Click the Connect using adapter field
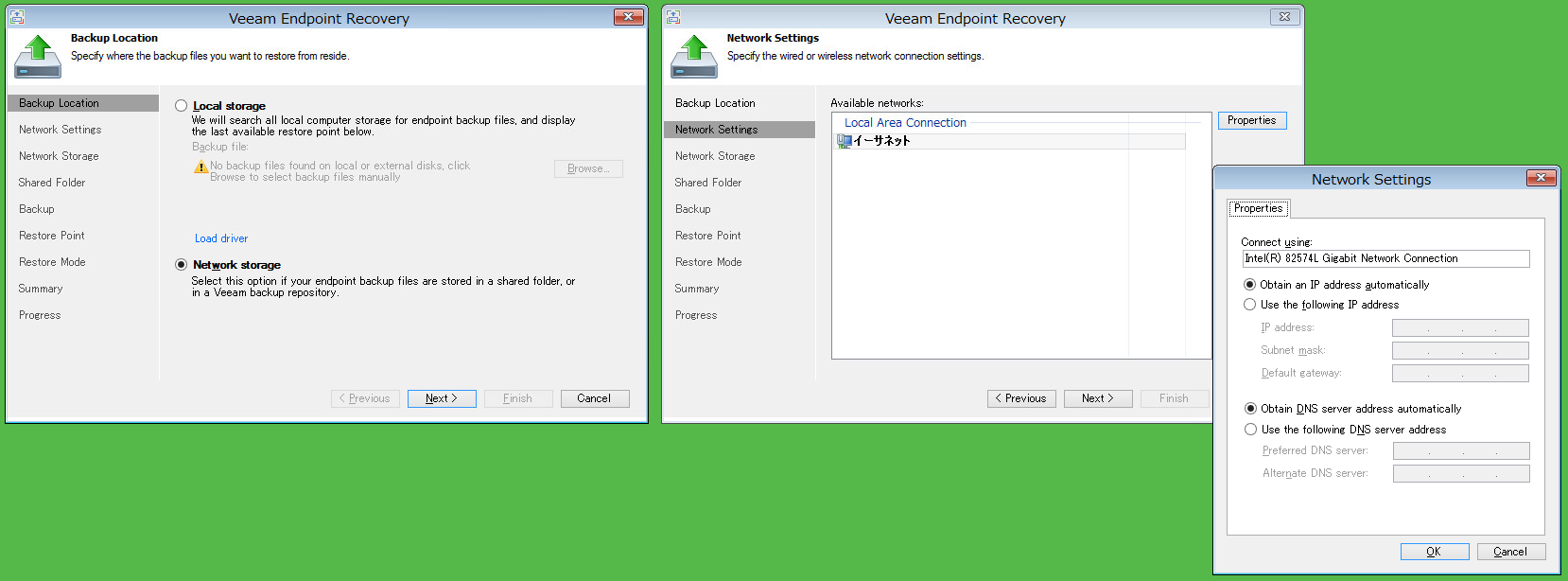This screenshot has width=1568, height=581. tap(1385, 258)
